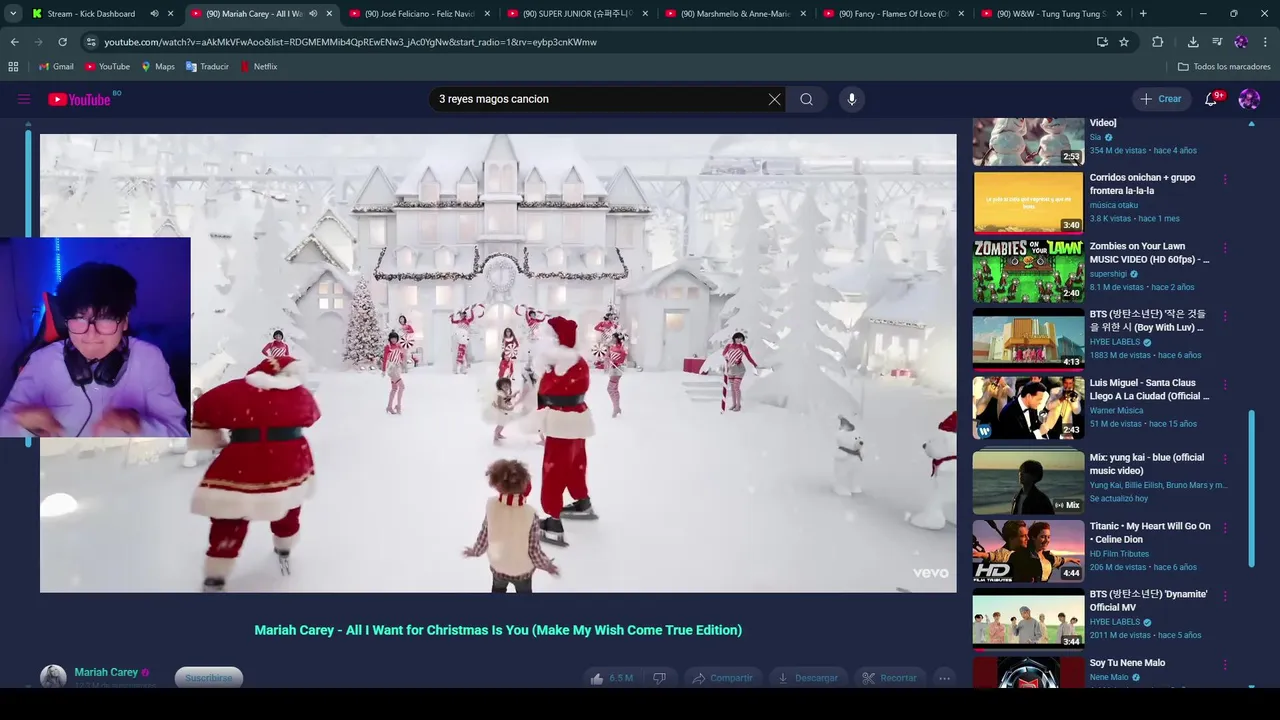Open options menu for Zombies on Your Lawn
The height and width of the screenshot is (720, 1280).
(x=1225, y=248)
